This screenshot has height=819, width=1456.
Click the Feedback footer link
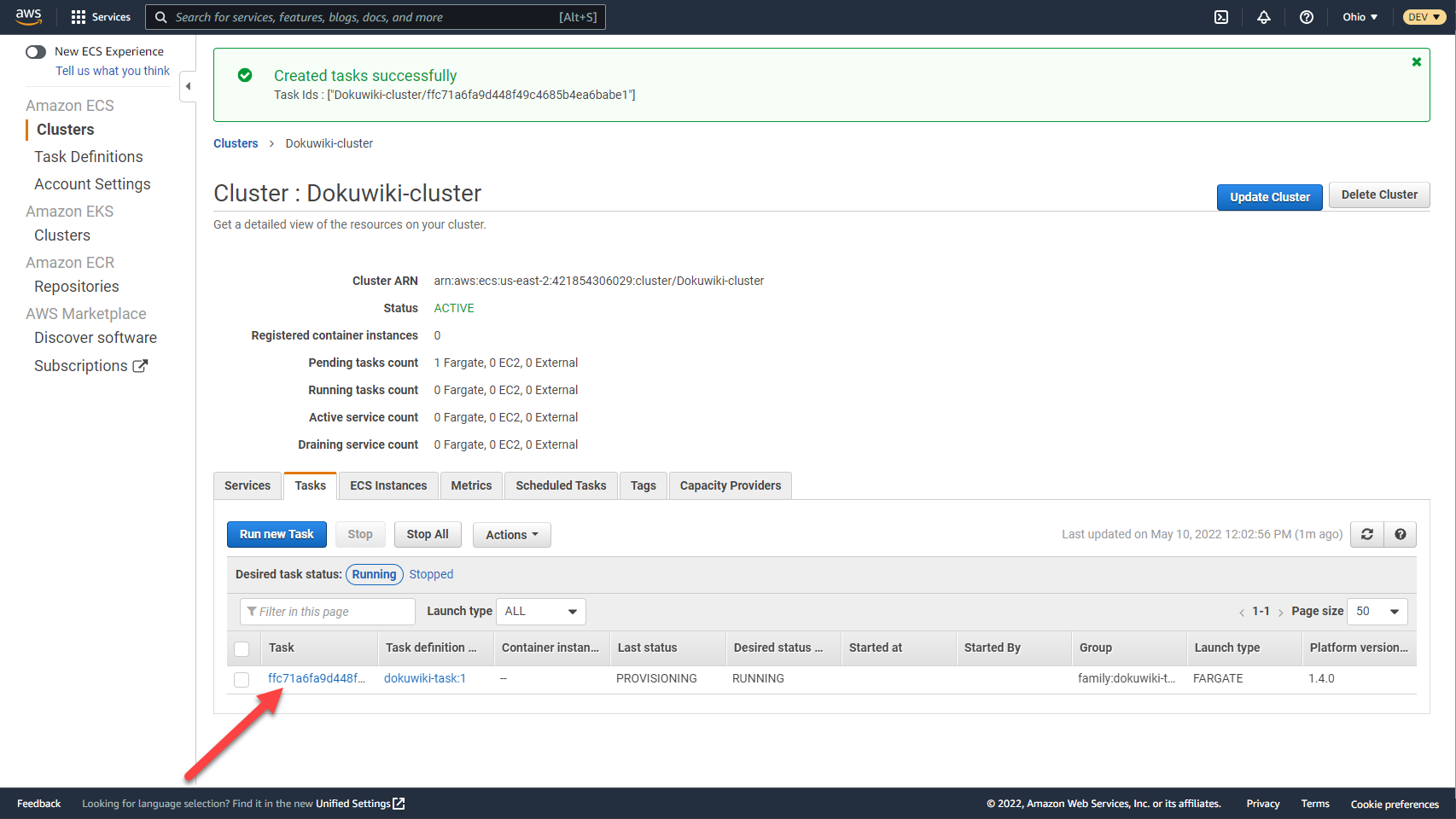point(39,804)
